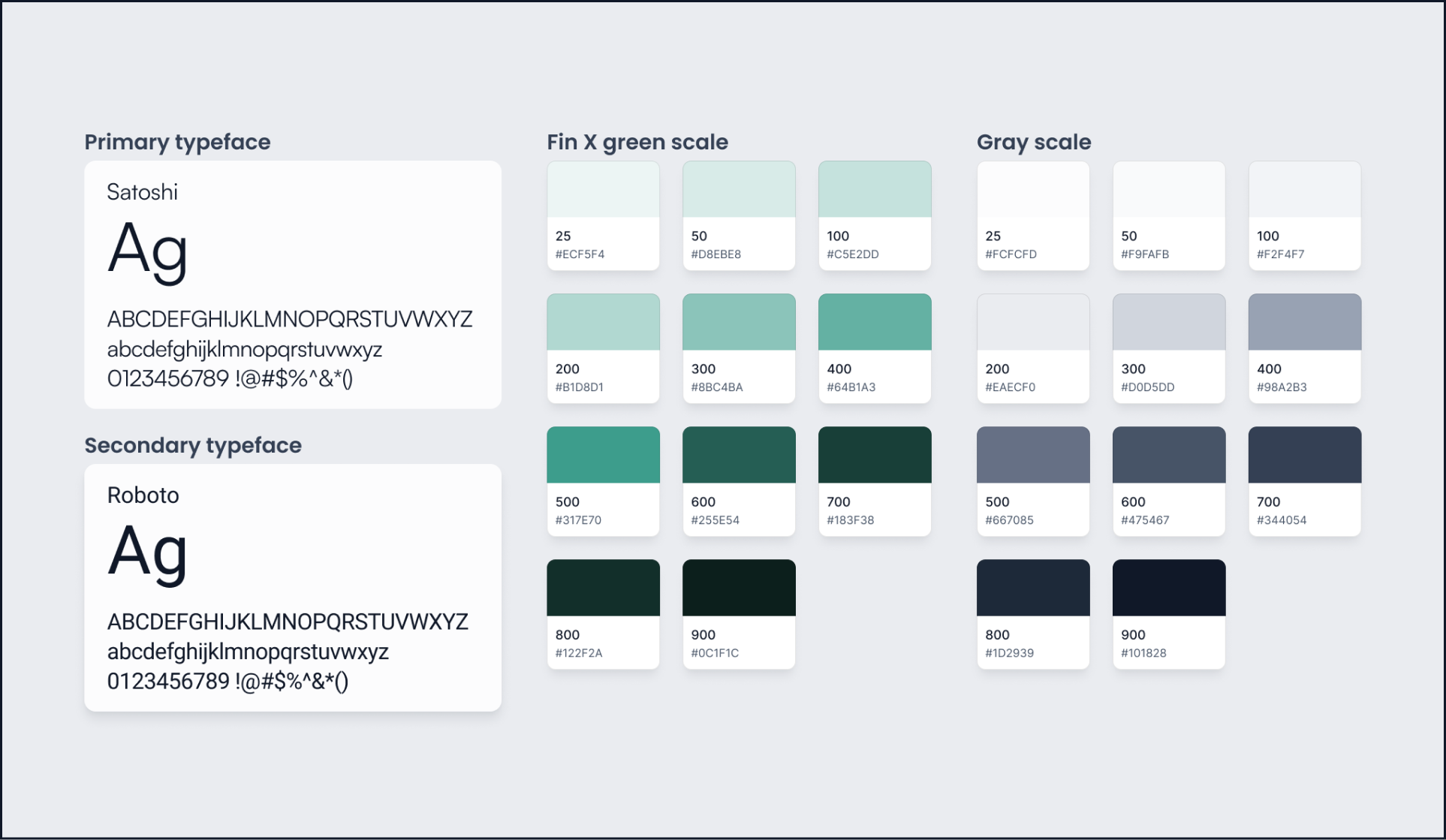This screenshot has width=1446, height=840.
Task: Click green 700 swatch #183F38
Action: tap(875, 455)
